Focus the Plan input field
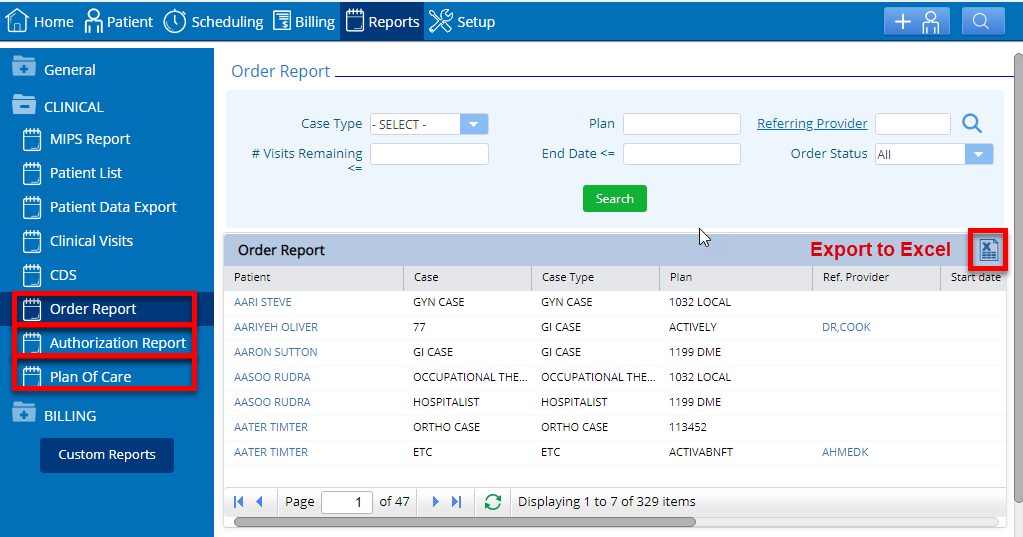The image size is (1023, 537). (682, 124)
